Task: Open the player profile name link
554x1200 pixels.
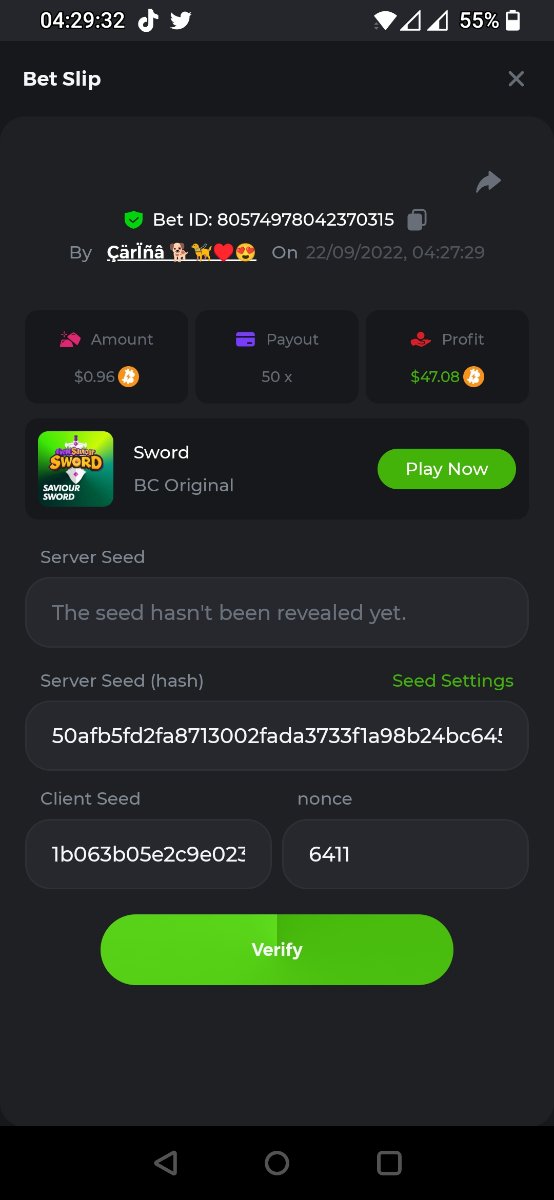Action: (x=181, y=253)
